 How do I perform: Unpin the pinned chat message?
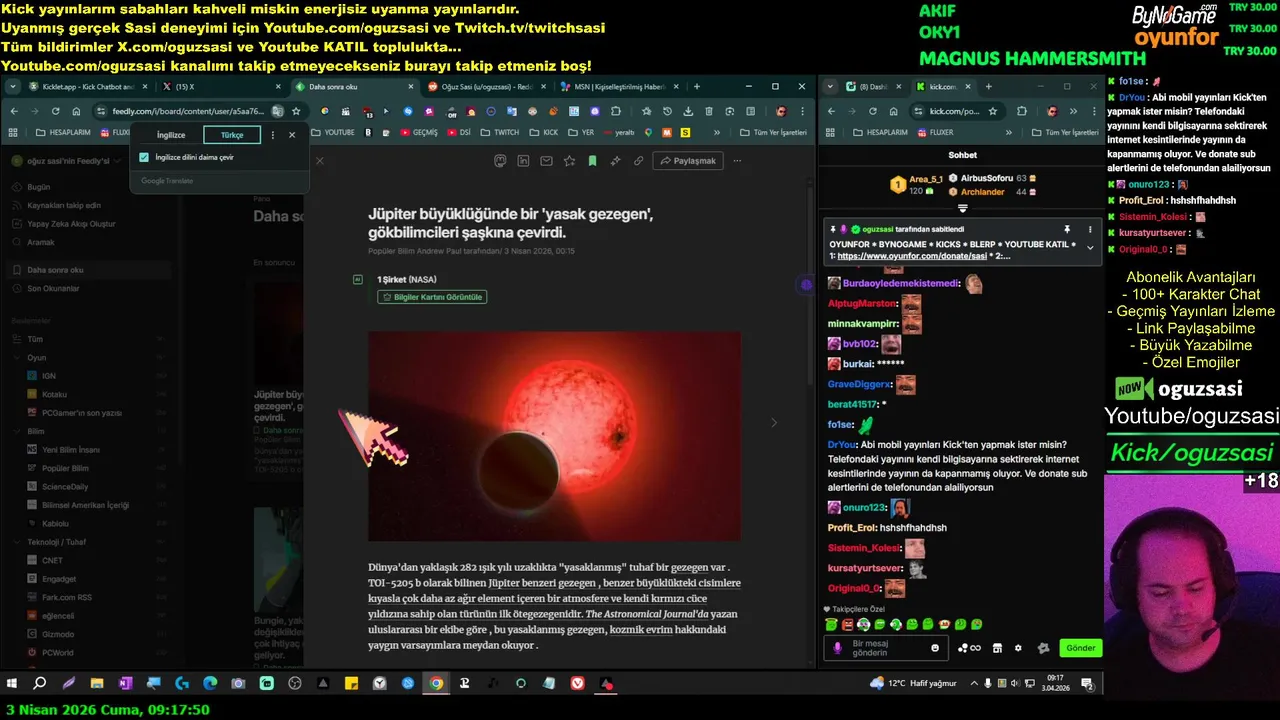(x=1067, y=229)
